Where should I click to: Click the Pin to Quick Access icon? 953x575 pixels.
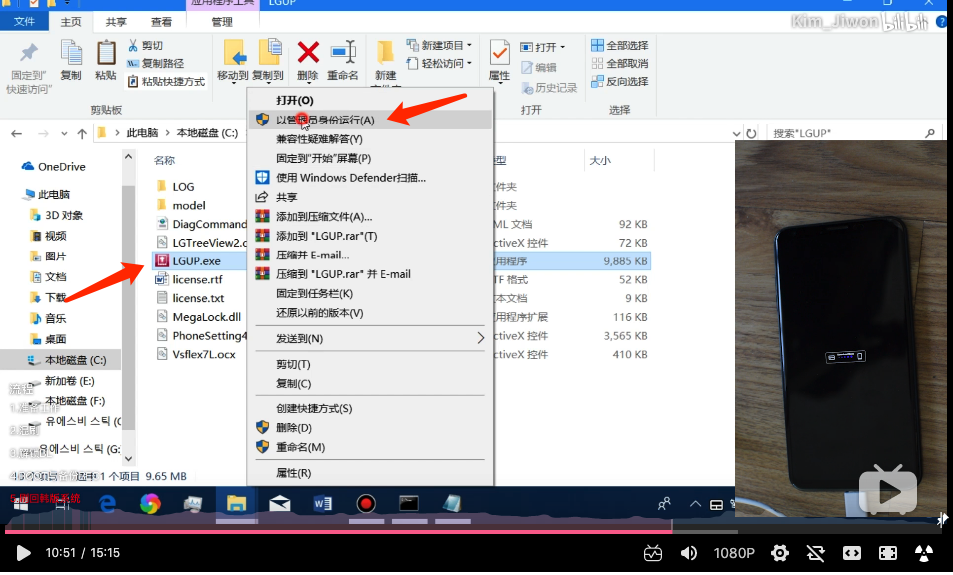[29, 53]
